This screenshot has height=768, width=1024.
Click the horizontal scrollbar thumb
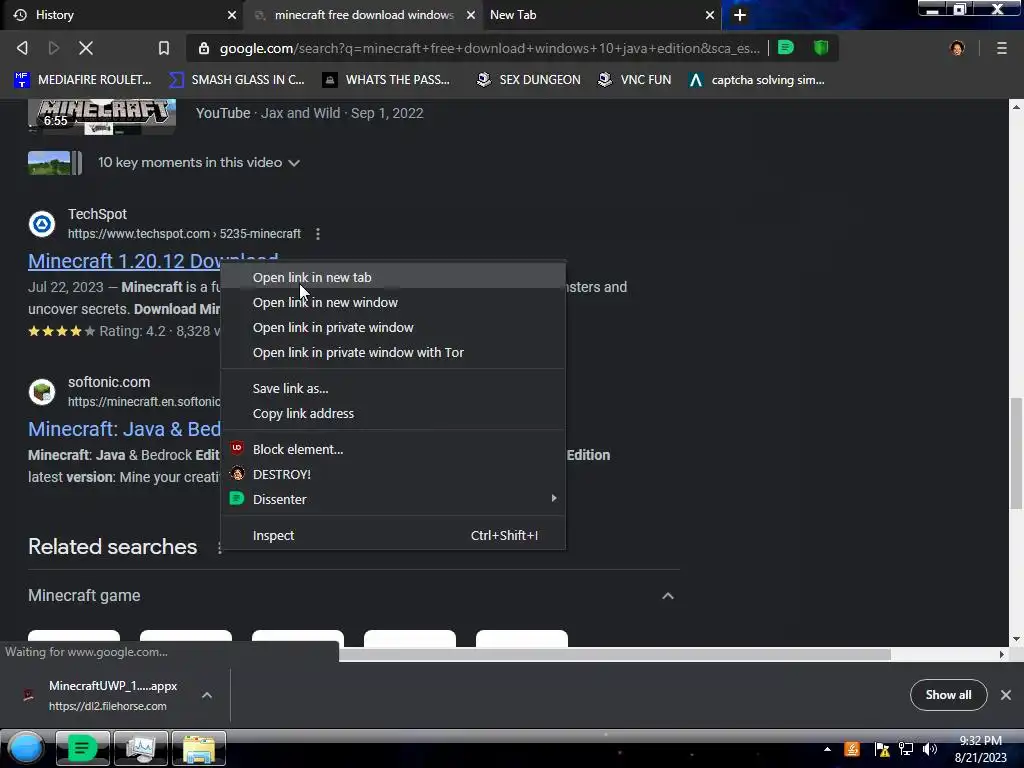click(614, 654)
